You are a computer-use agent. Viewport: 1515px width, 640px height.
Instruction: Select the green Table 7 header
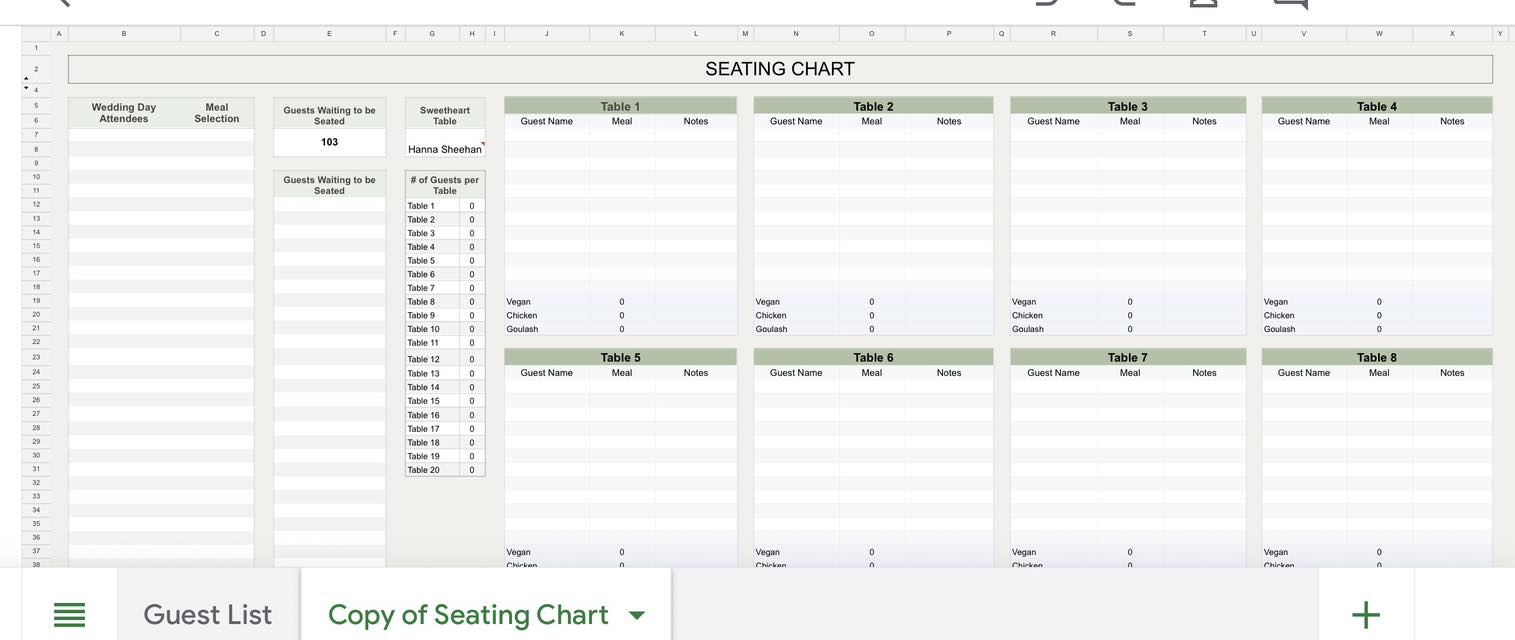(1128, 357)
